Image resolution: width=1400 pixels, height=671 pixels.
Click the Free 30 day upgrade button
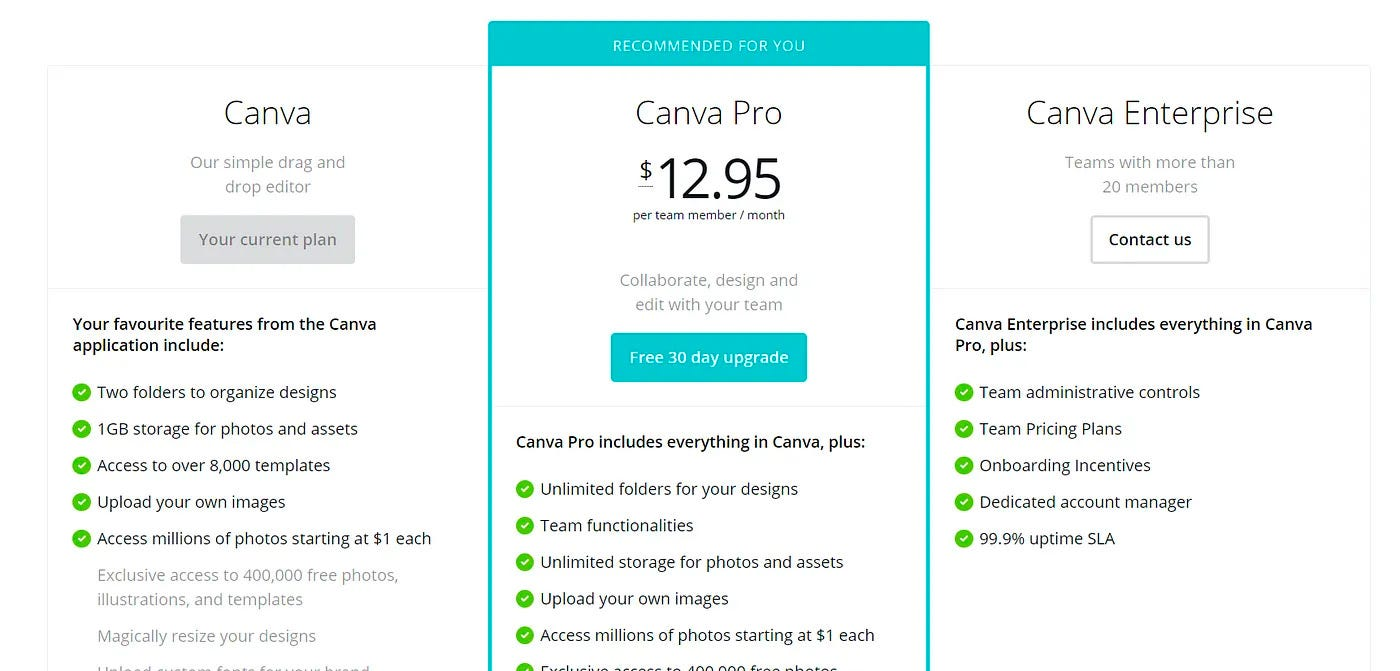[708, 358]
